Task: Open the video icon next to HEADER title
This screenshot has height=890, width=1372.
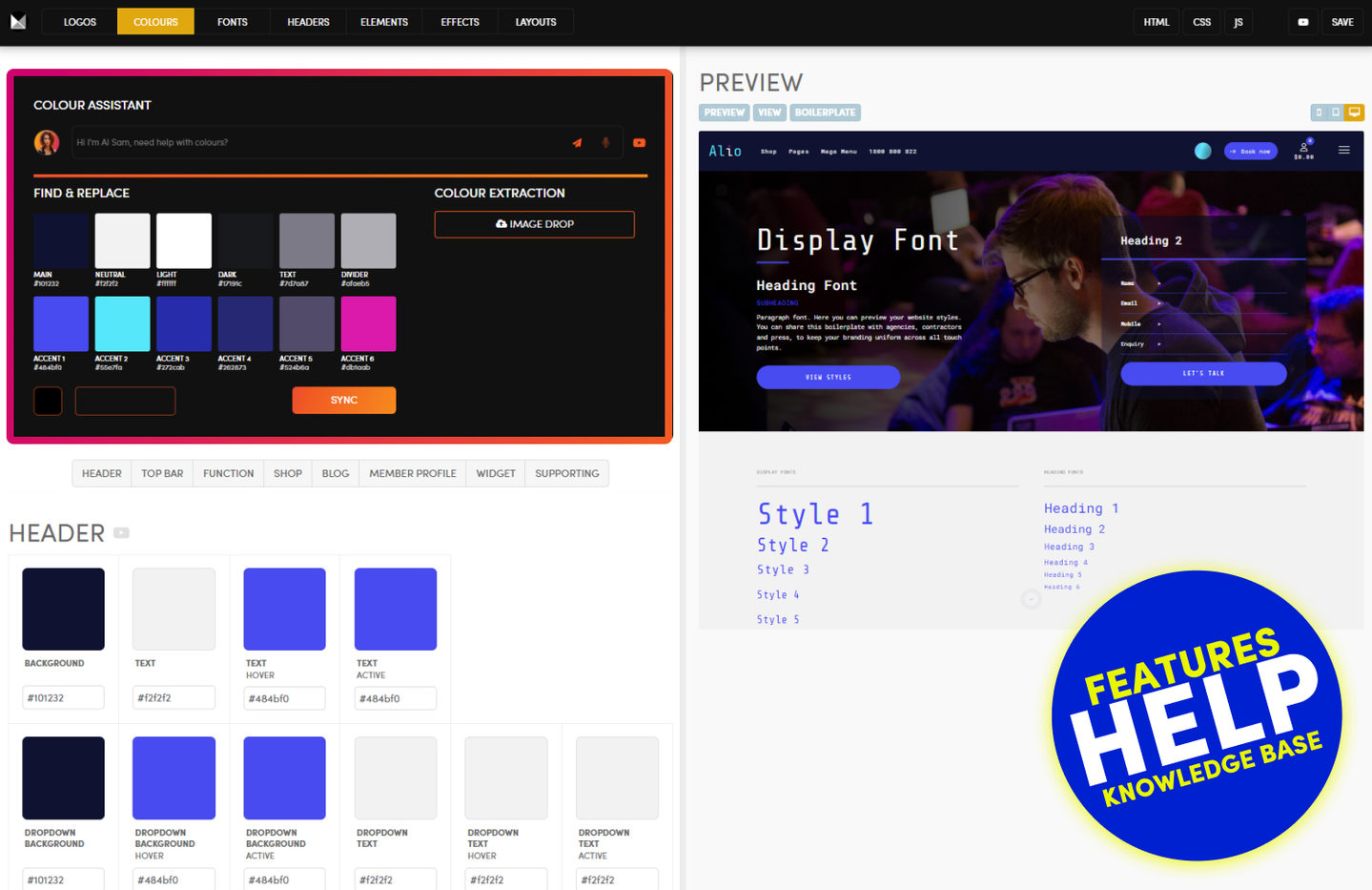Action: coord(121,533)
